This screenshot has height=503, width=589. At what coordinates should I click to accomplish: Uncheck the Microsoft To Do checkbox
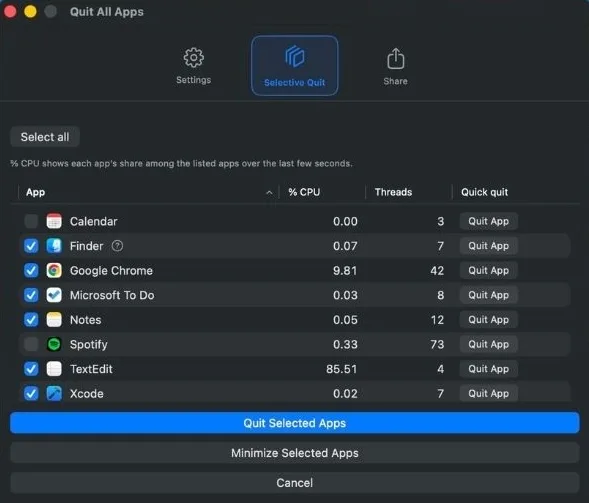click(31, 295)
